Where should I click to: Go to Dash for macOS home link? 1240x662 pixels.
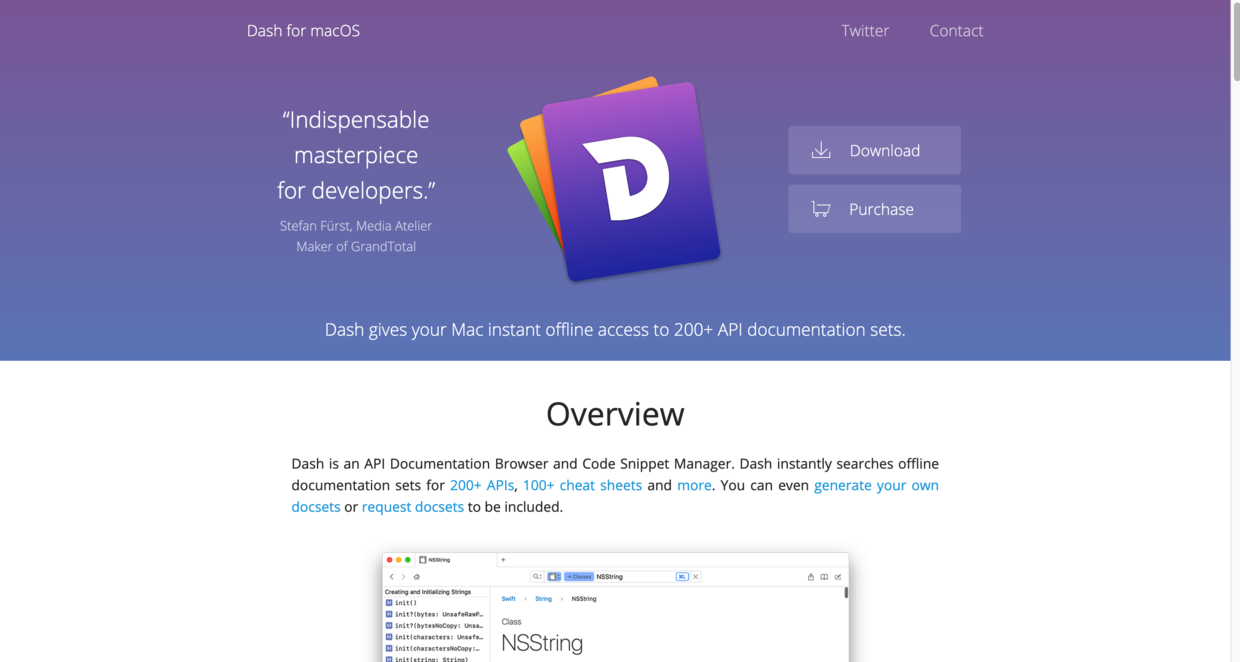[303, 31]
